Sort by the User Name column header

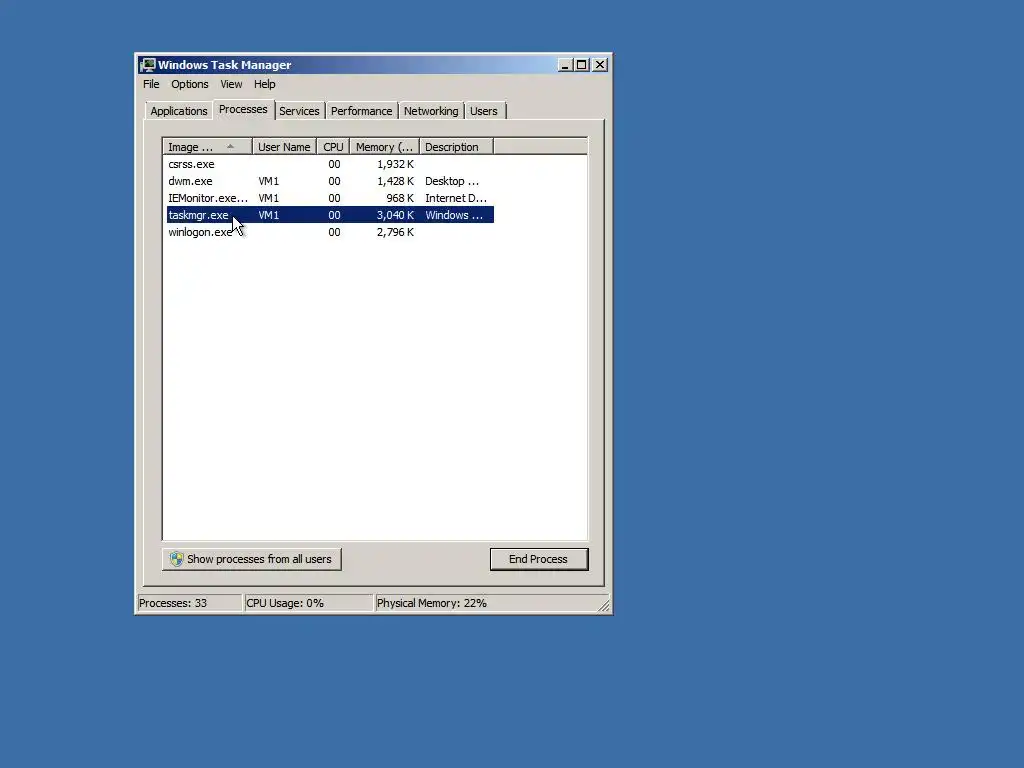click(x=284, y=147)
